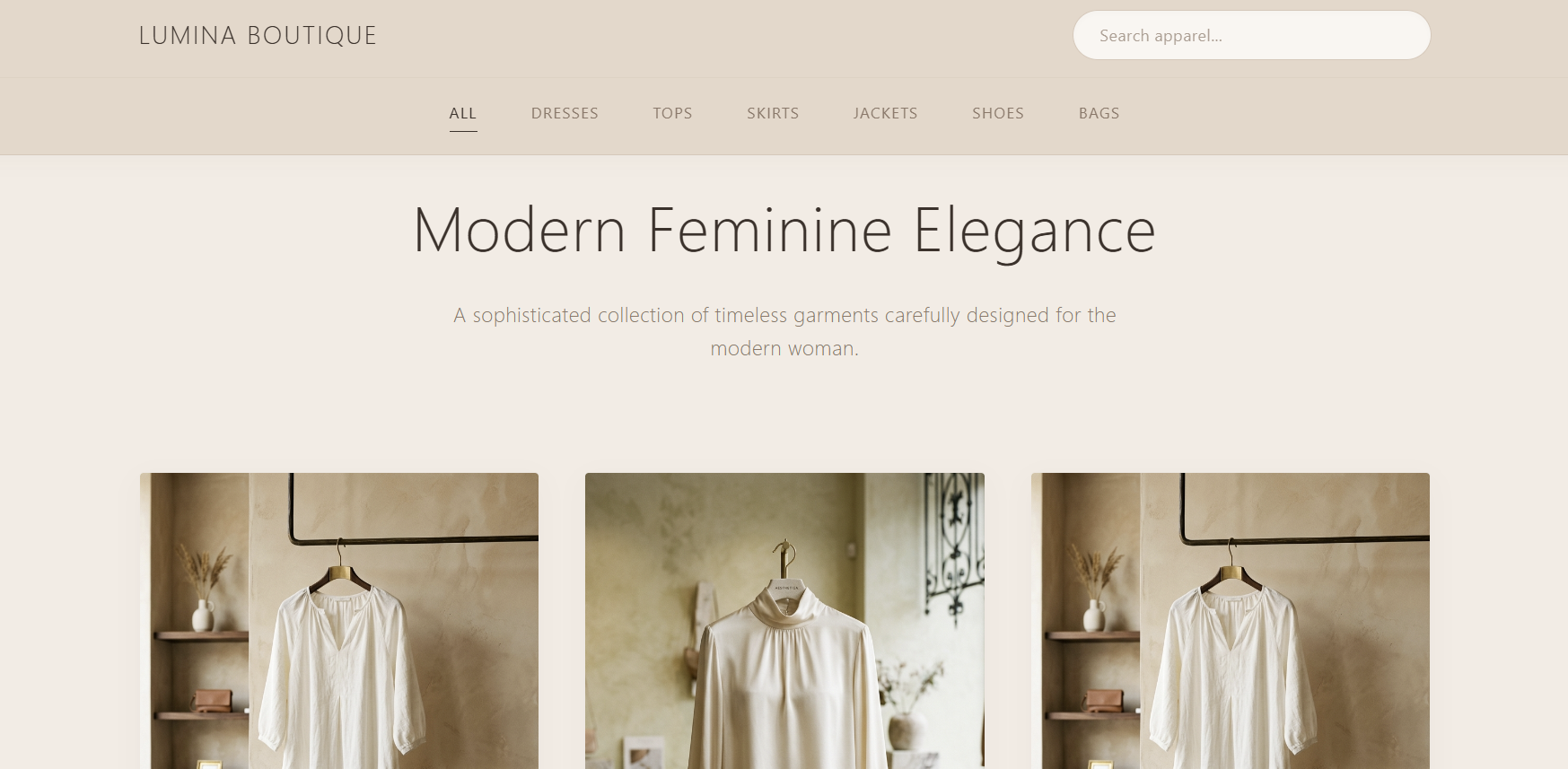The height and width of the screenshot is (769, 1568).
Task: Go to the Jackets category
Action: (x=885, y=113)
